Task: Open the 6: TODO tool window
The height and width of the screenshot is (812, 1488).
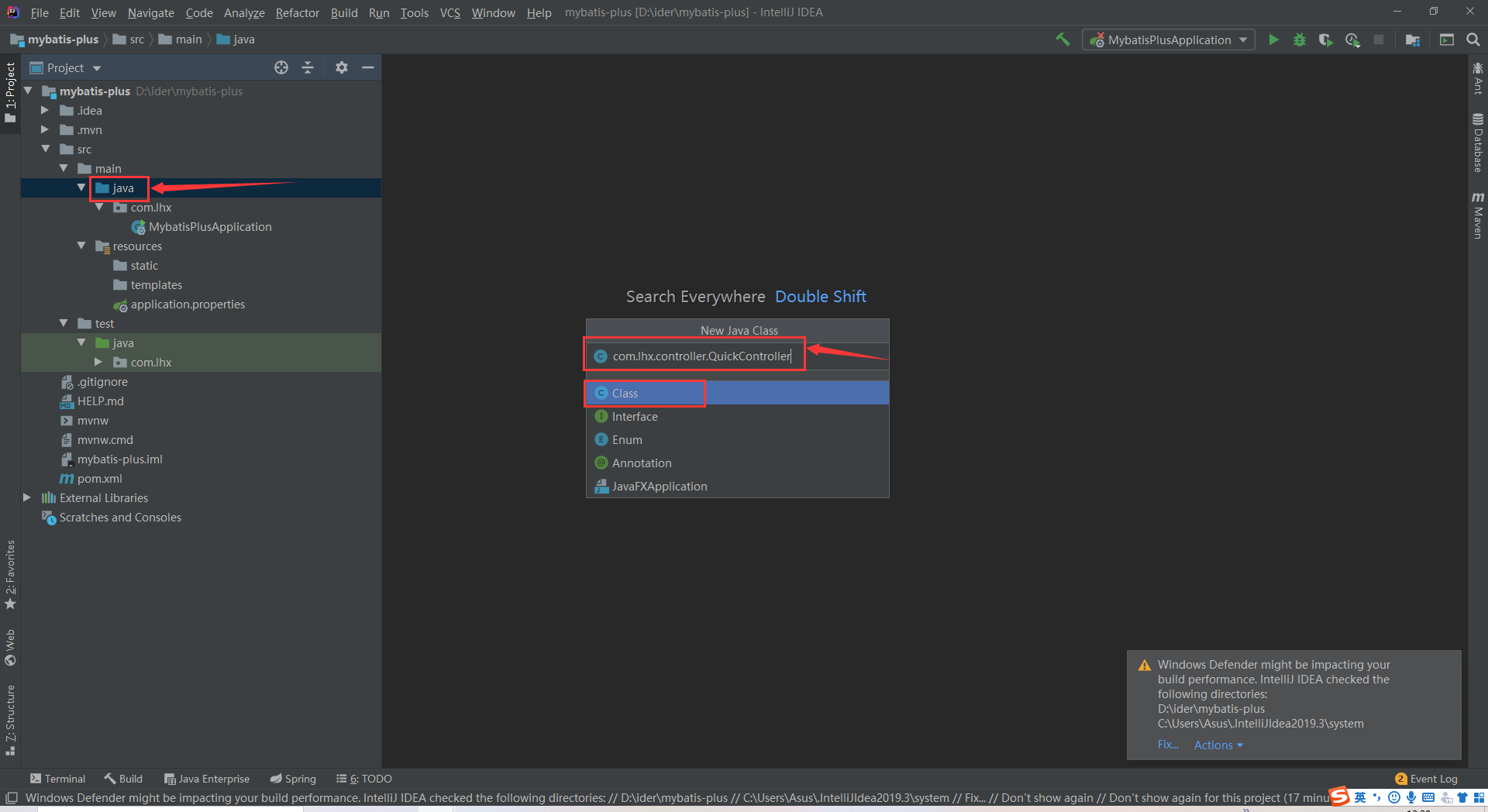Action: pyautogui.click(x=364, y=779)
